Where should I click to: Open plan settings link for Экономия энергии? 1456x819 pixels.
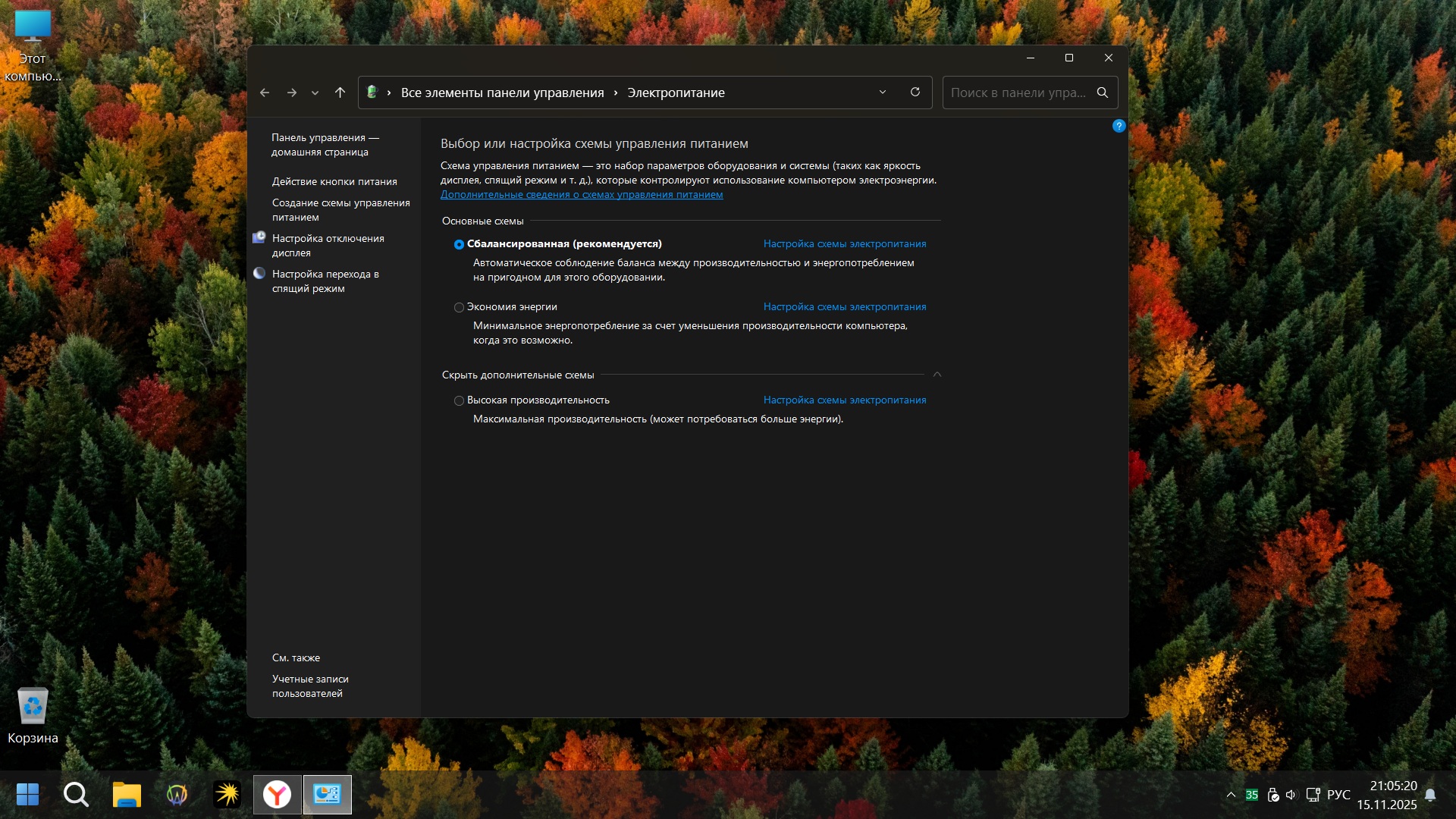click(x=845, y=306)
